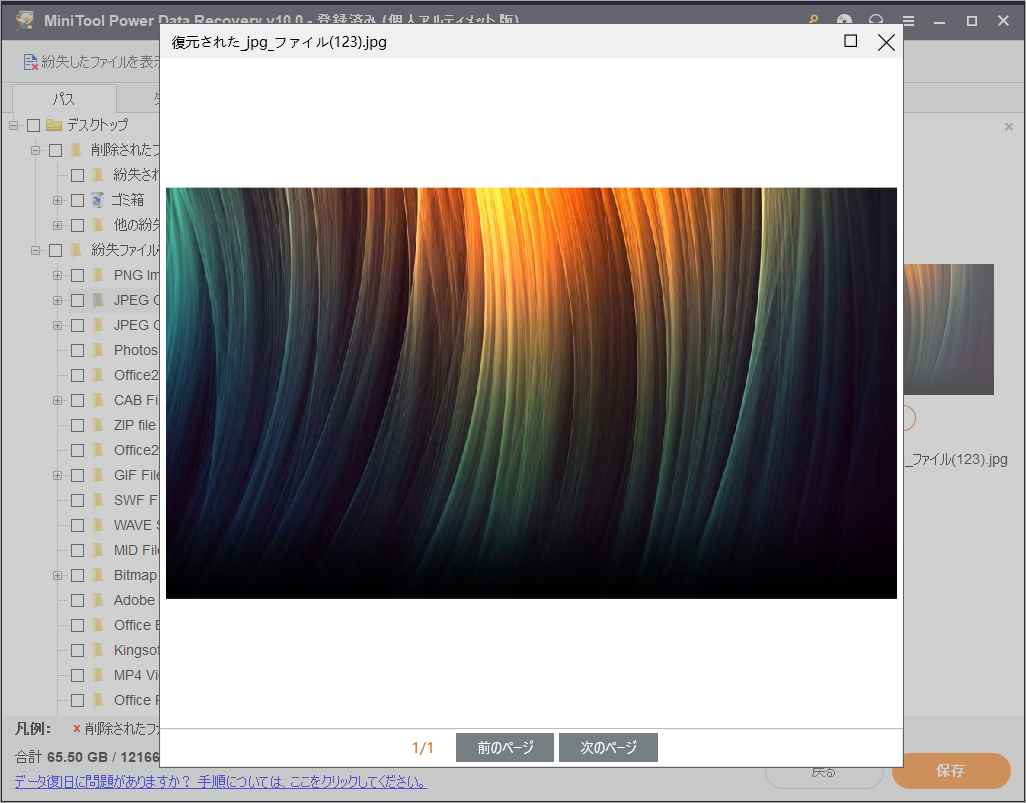Collapse the デスクトップ tree node

tap(14, 125)
